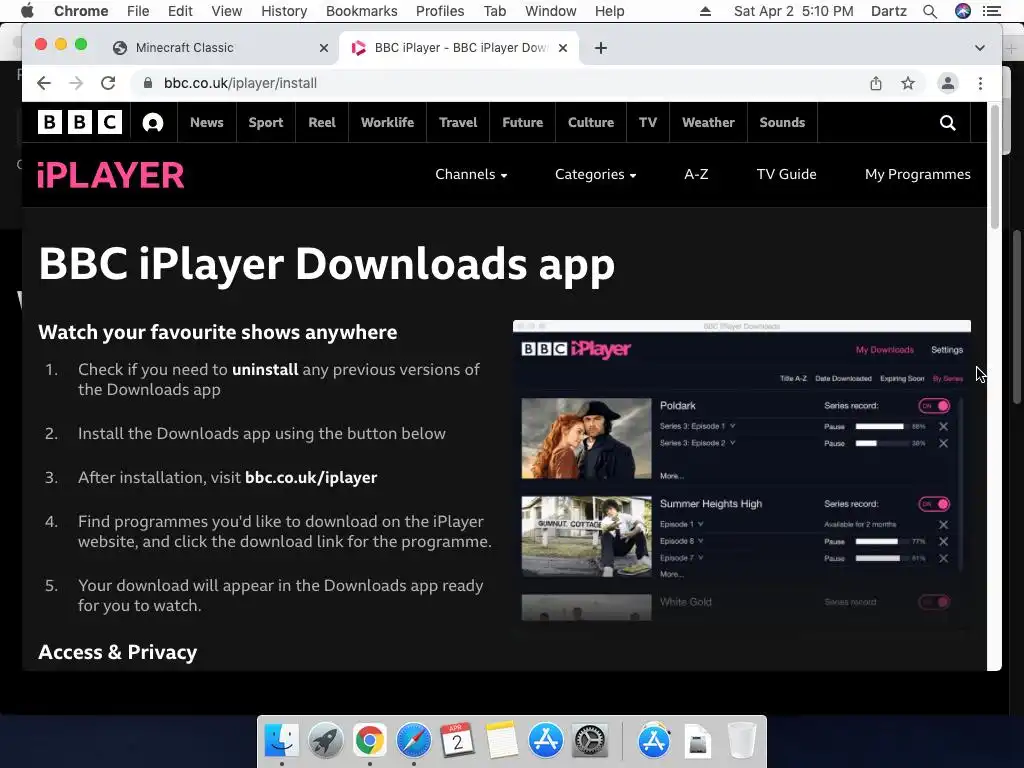The height and width of the screenshot is (768, 1024).
Task: Open the Reel link in BBC nav
Action: [x=322, y=122]
